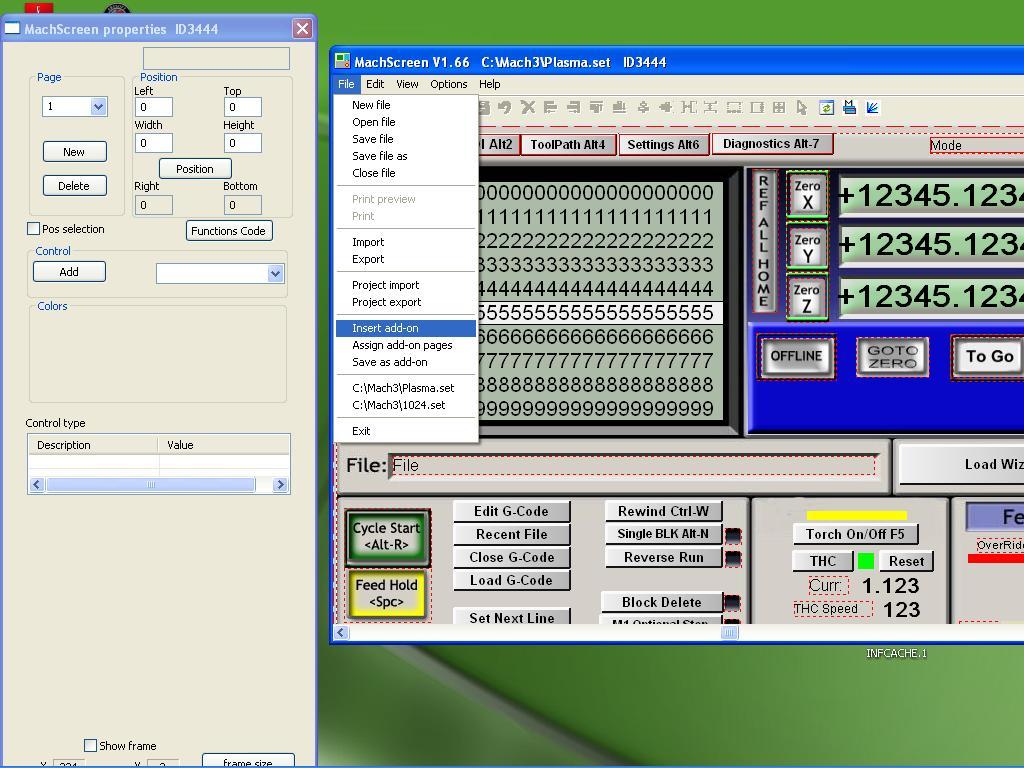Open recent file C:\Mach3\1024.set
The image size is (1024, 768).
click(x=406, y=405)
